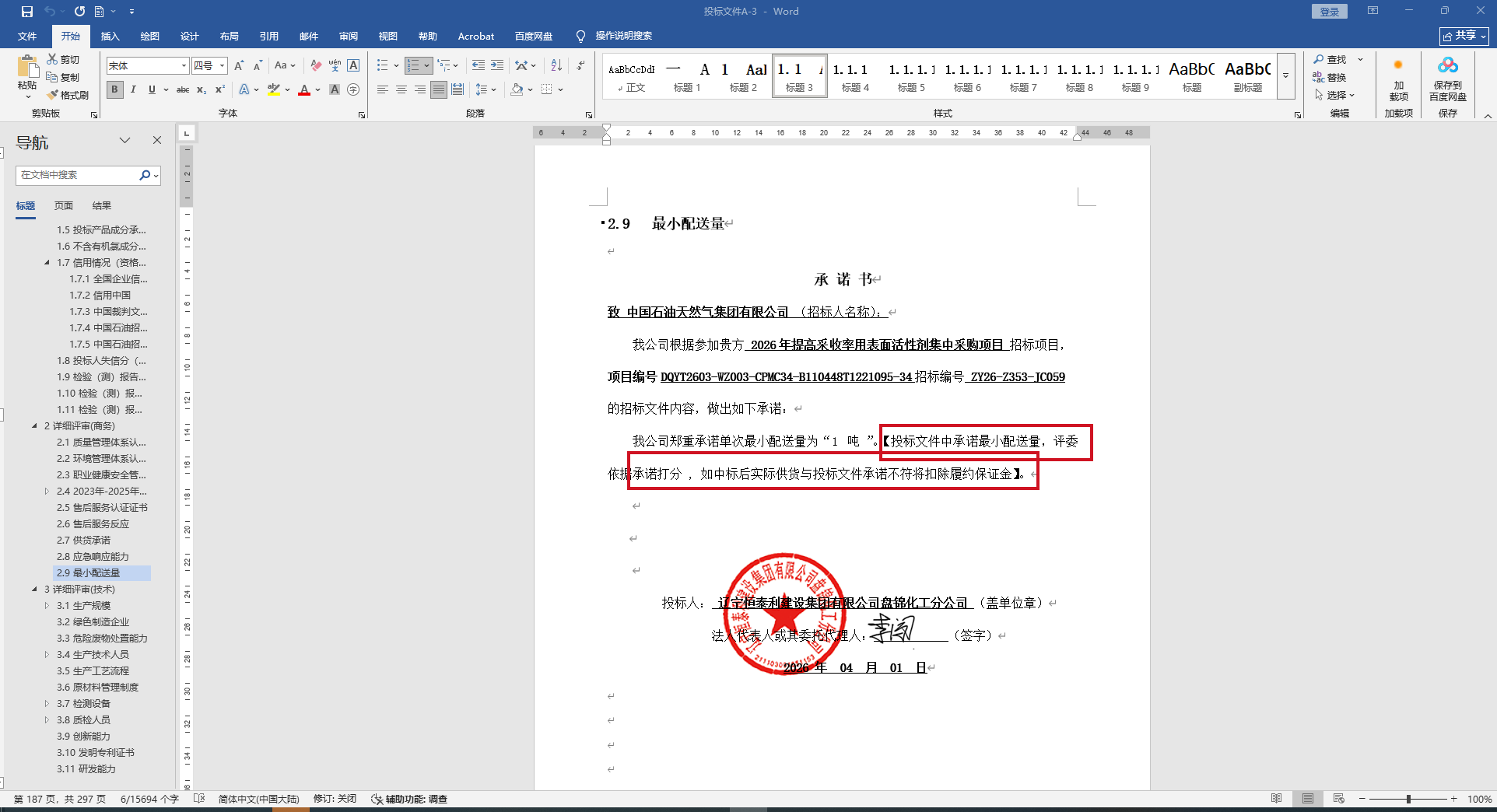The image size is (1497, 812).
Task: Open the line spacing dropdown
Action: tap(486, 89)
